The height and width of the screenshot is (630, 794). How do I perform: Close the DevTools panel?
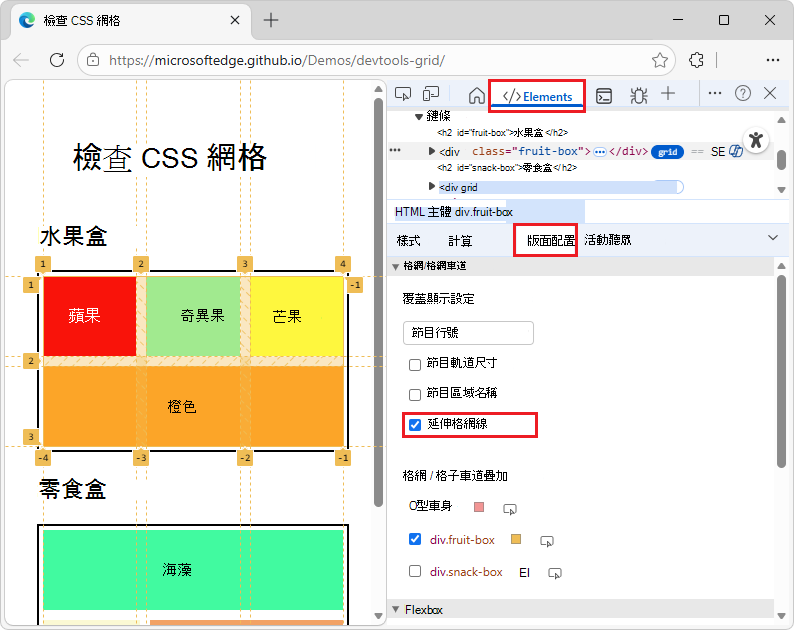[x=770, y=93]
